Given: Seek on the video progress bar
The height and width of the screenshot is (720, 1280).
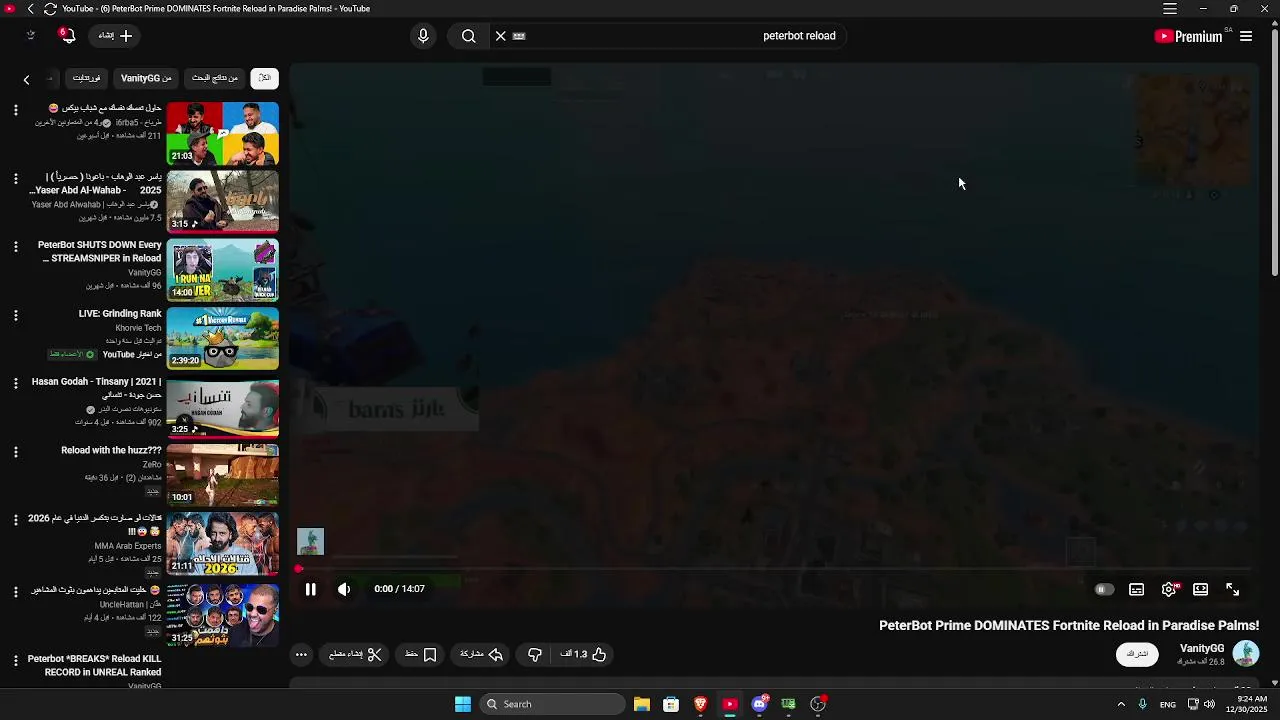Looking at the screenshot, I should [772, 569].
